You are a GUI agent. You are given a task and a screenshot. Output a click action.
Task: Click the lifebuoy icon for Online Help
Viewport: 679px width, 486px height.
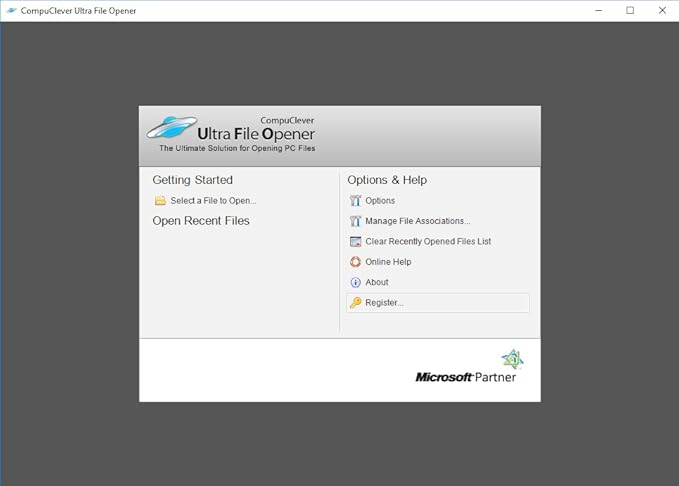(x=355, y=262)
